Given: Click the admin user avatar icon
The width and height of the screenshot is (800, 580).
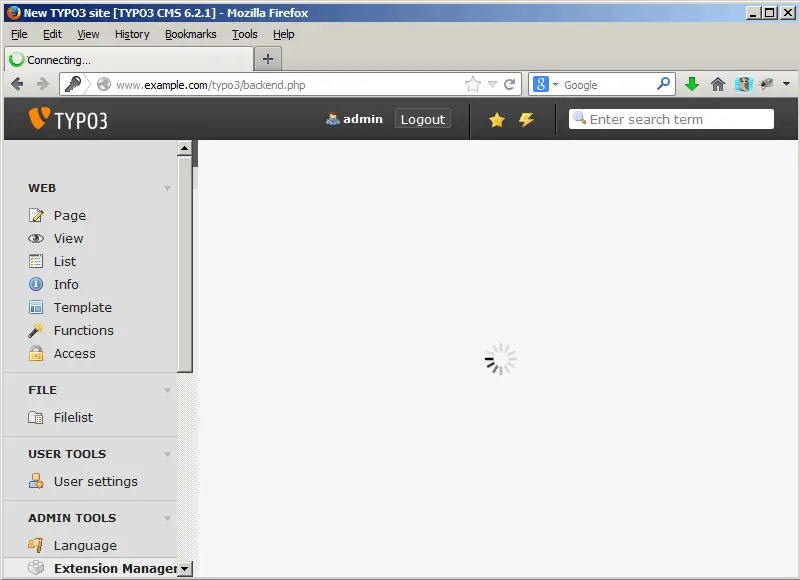Looking at the screenshot, I should pyautogui.click(x=333, y=119).
